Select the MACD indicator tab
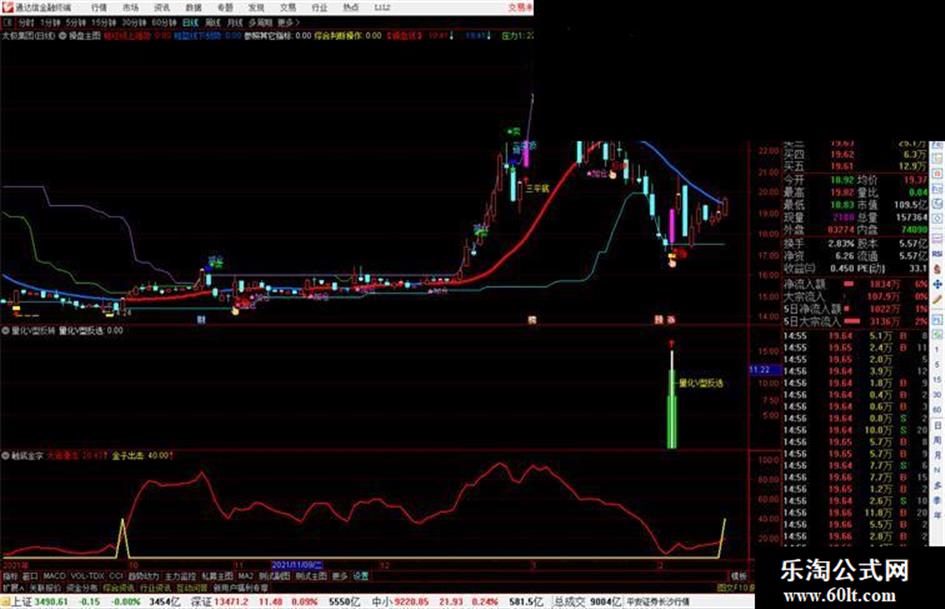945x609 pixels. click(x=54, y=576)
